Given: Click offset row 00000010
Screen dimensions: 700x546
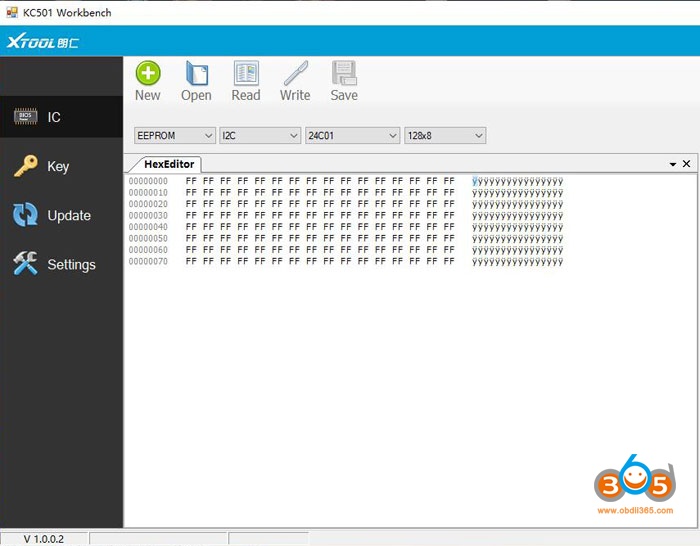Looking at the screenshot, I should (x=148, y=192).
